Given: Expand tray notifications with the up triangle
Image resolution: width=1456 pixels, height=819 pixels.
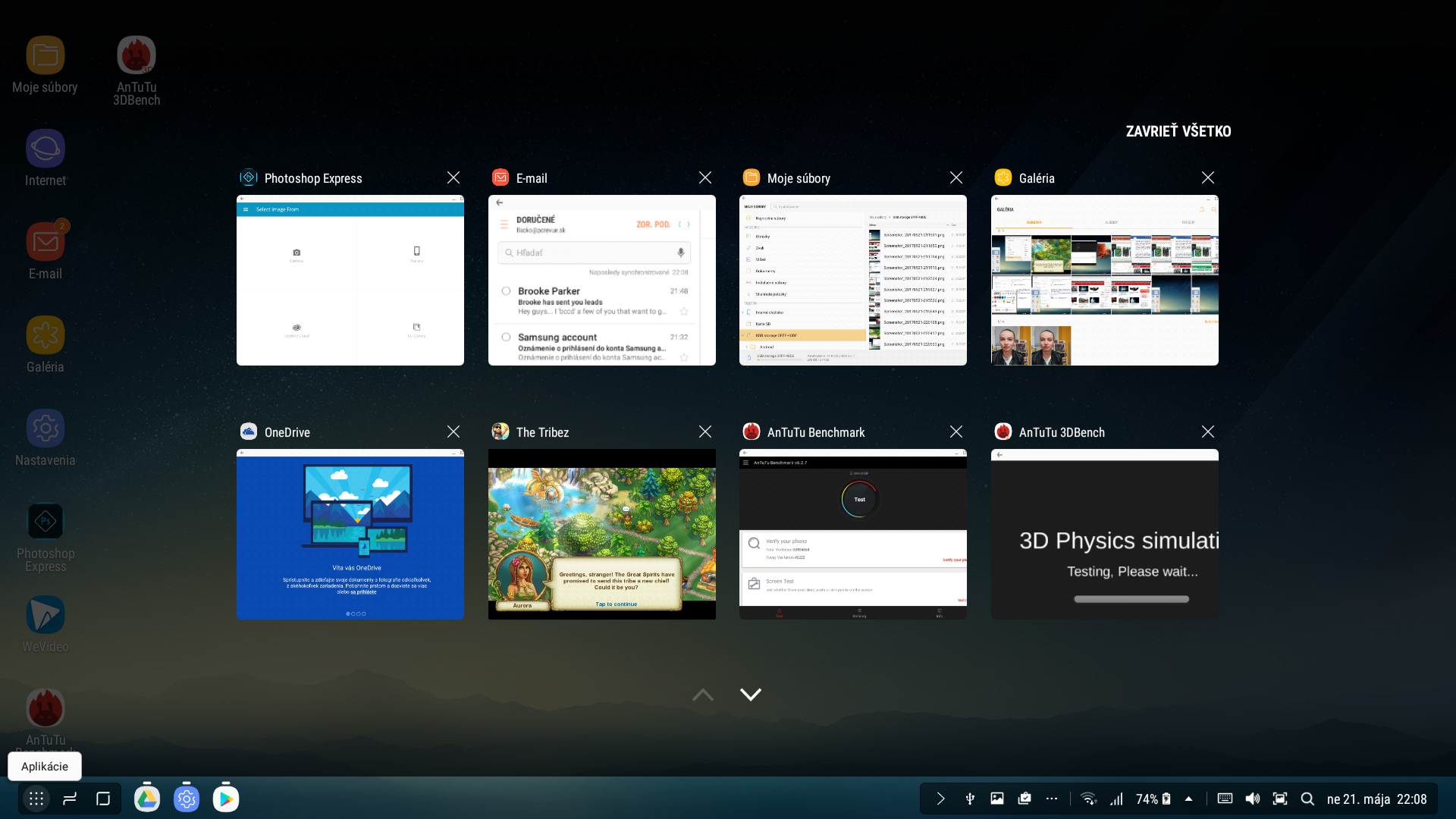Looking at the screenshot, I should click(1188, 799).
